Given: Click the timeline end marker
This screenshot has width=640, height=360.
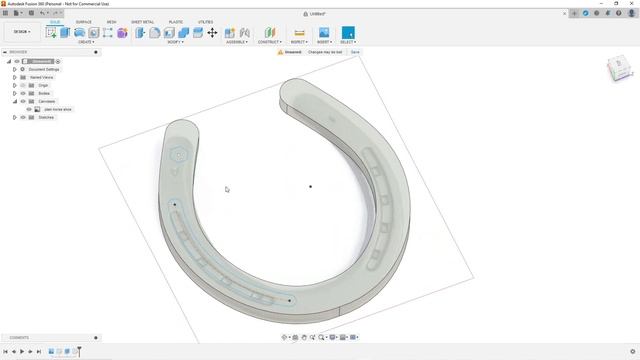Looking at the screenshot, I should click(79, 351).
